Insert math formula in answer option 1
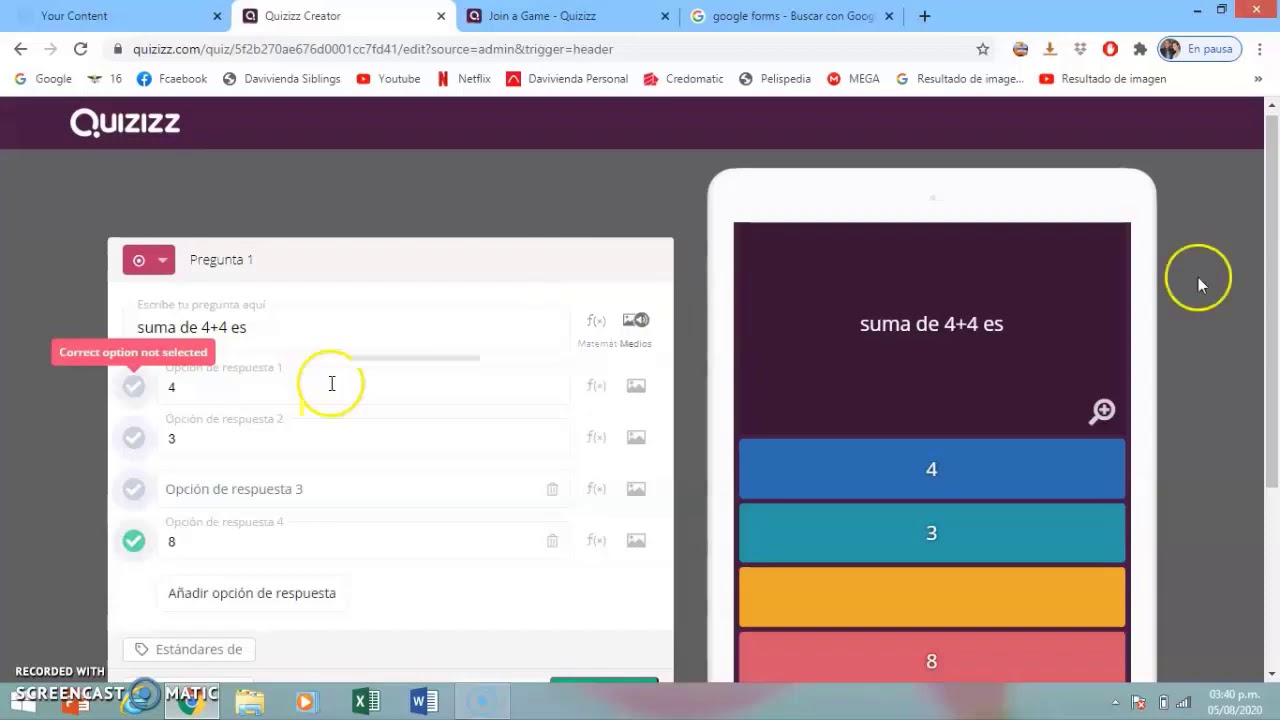The width and height of the screenshot is (1280, 720). click(x=596, y=386)
